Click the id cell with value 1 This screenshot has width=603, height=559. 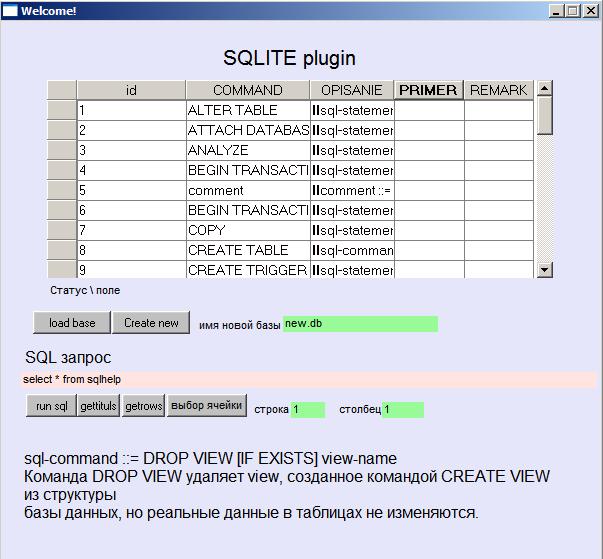pyautogui.click(x=132, y=110)
